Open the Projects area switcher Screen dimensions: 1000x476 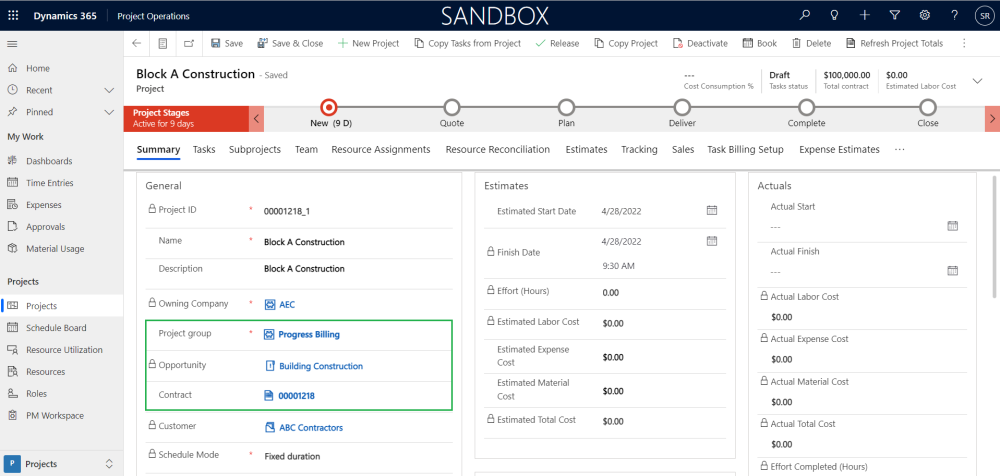pyautogui.click(x=62, y=464)
